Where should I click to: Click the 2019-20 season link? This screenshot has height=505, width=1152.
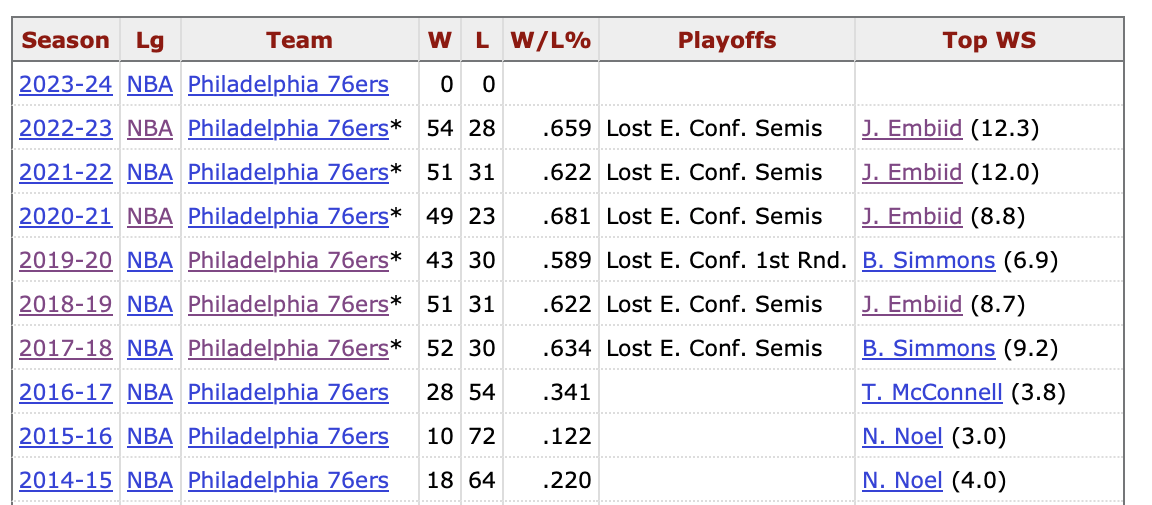click(x=65, y=261)
